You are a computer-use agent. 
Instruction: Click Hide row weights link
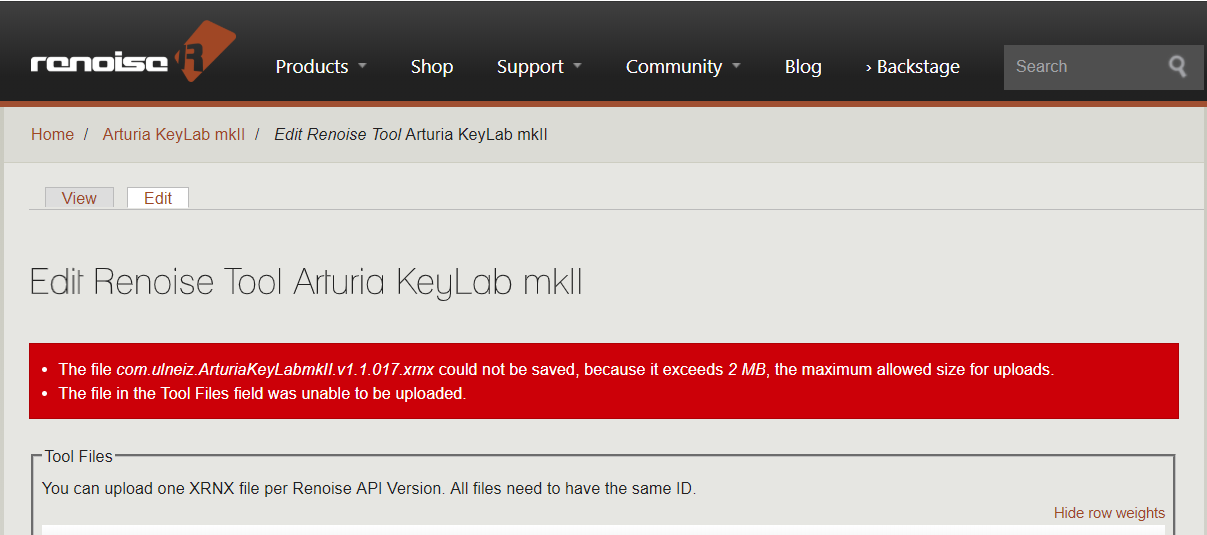[x=1109, y=513]
